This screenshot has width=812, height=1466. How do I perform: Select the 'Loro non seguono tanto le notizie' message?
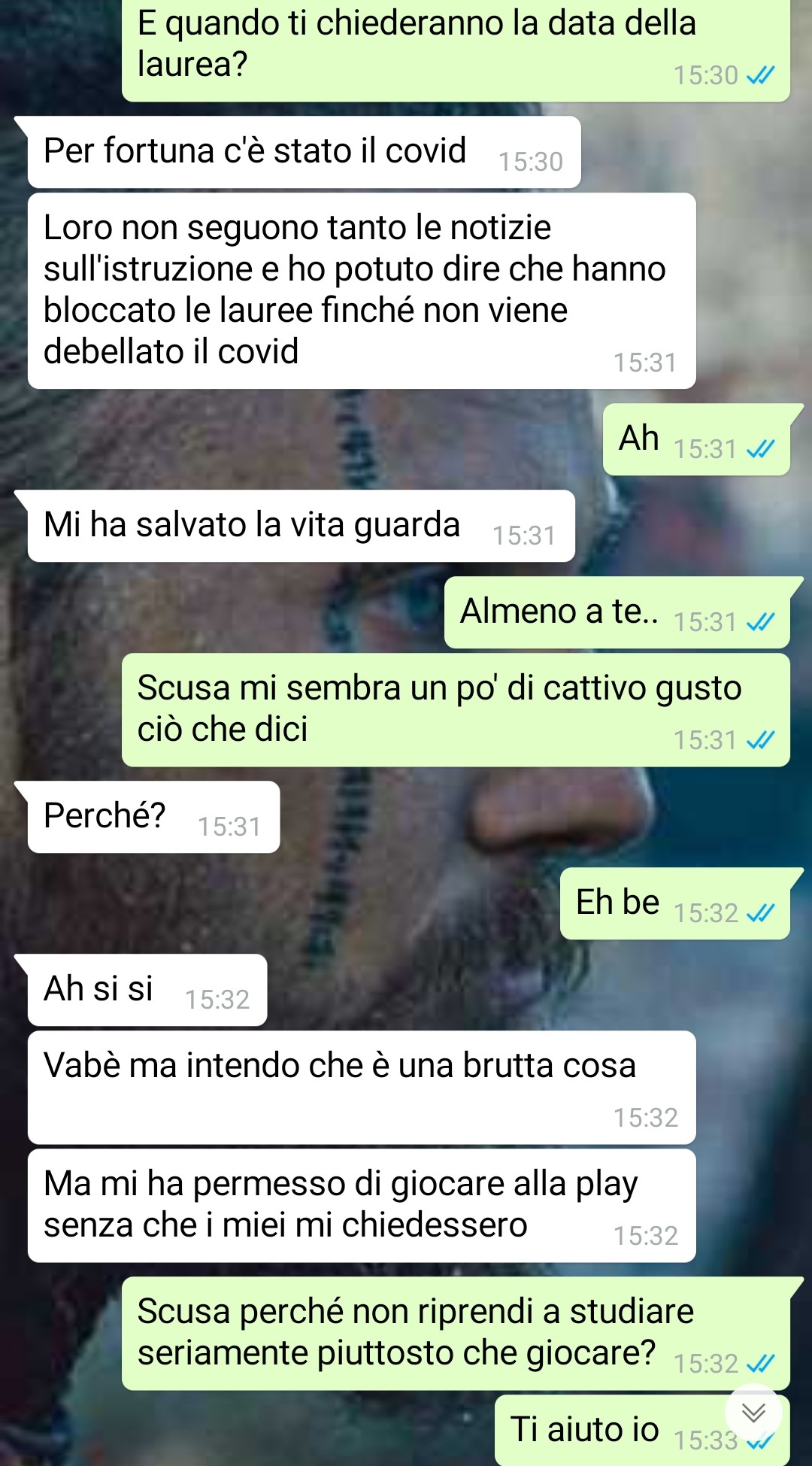[362, 291]
